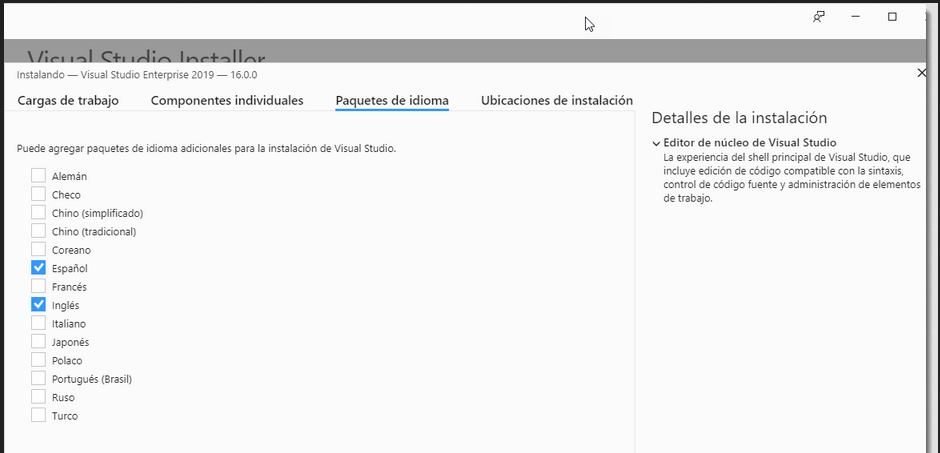Enable the Turco language pack
Image resolution: width=940 pixels, height=453 pixels.
[38, 415]
